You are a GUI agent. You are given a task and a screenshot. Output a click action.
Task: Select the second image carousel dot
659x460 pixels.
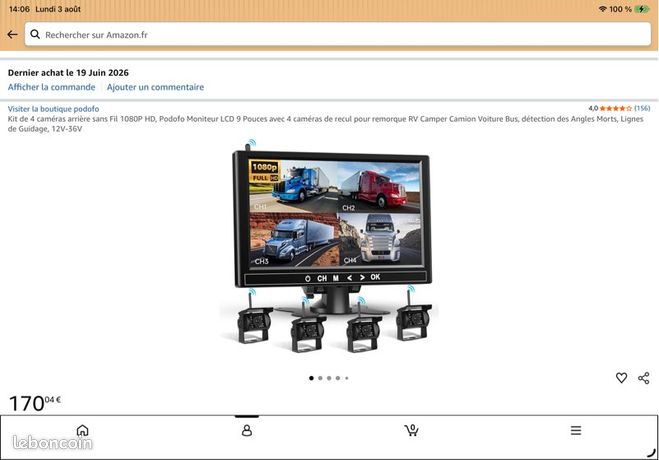320,378
